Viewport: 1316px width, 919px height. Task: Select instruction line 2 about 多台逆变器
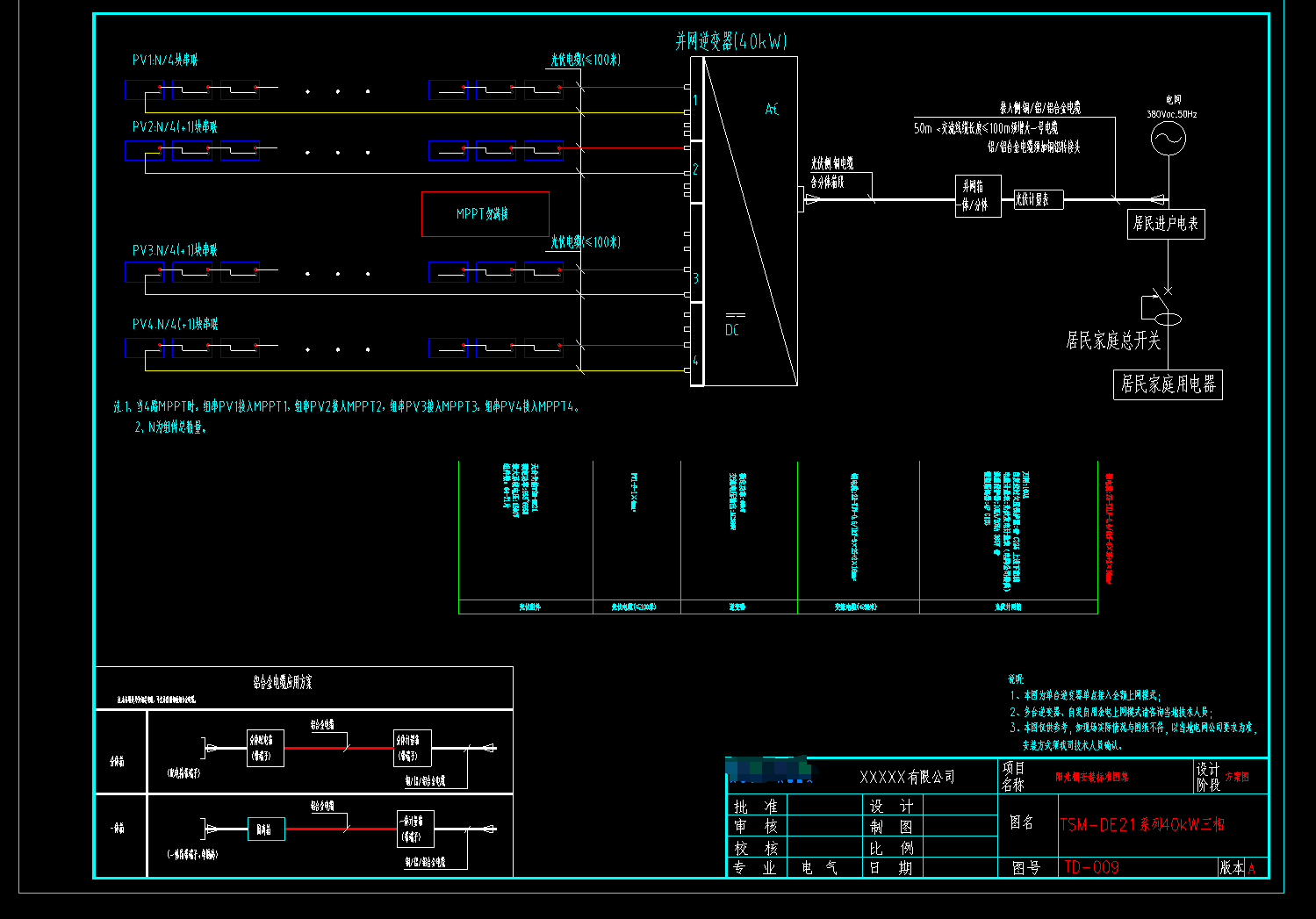pyautogui.click(x=1111, y=712)
